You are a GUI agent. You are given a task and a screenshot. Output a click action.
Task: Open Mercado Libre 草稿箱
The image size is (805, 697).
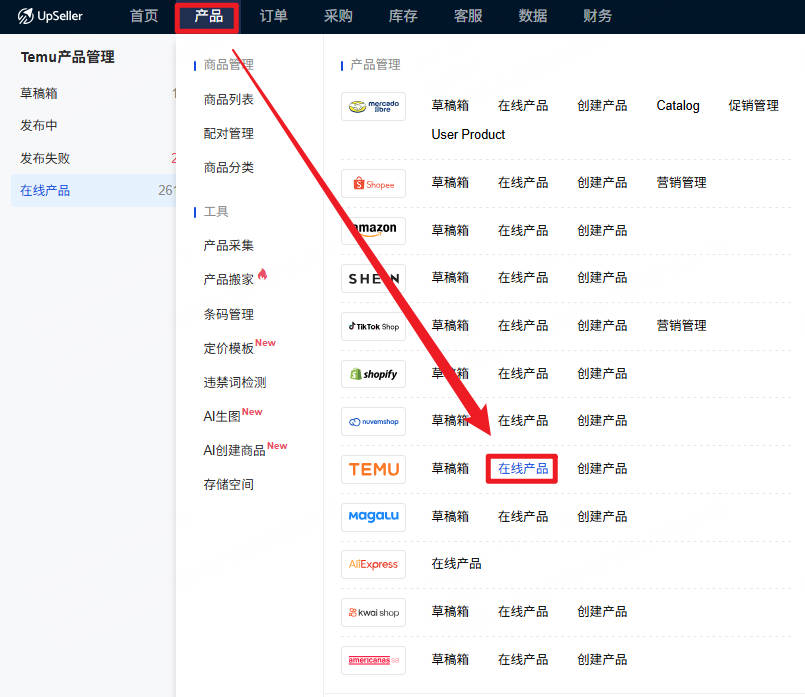point(450,106)
